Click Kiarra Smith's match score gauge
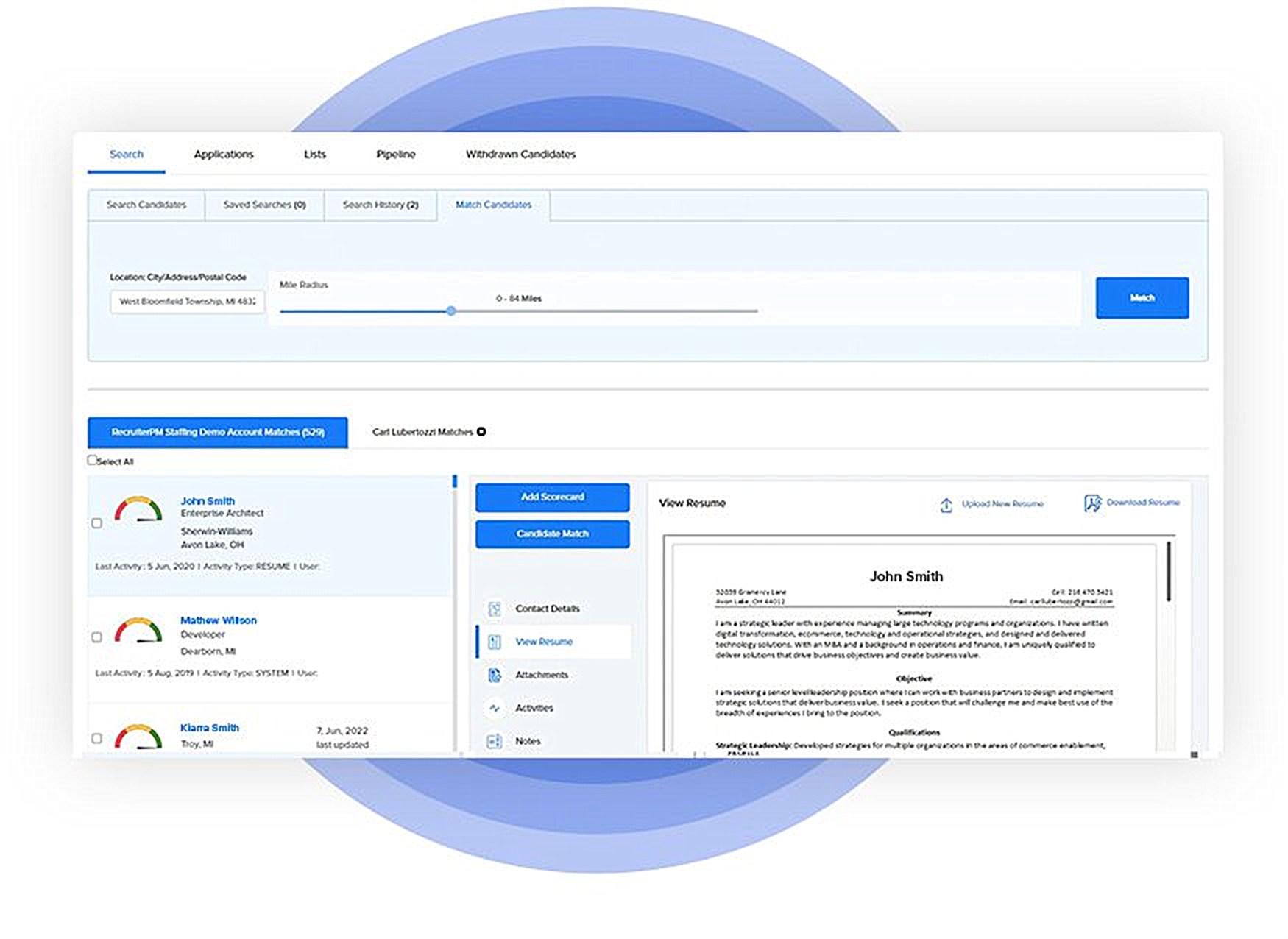The width and height of the screenshot is (1288, 939). click(x=138, y=737)
